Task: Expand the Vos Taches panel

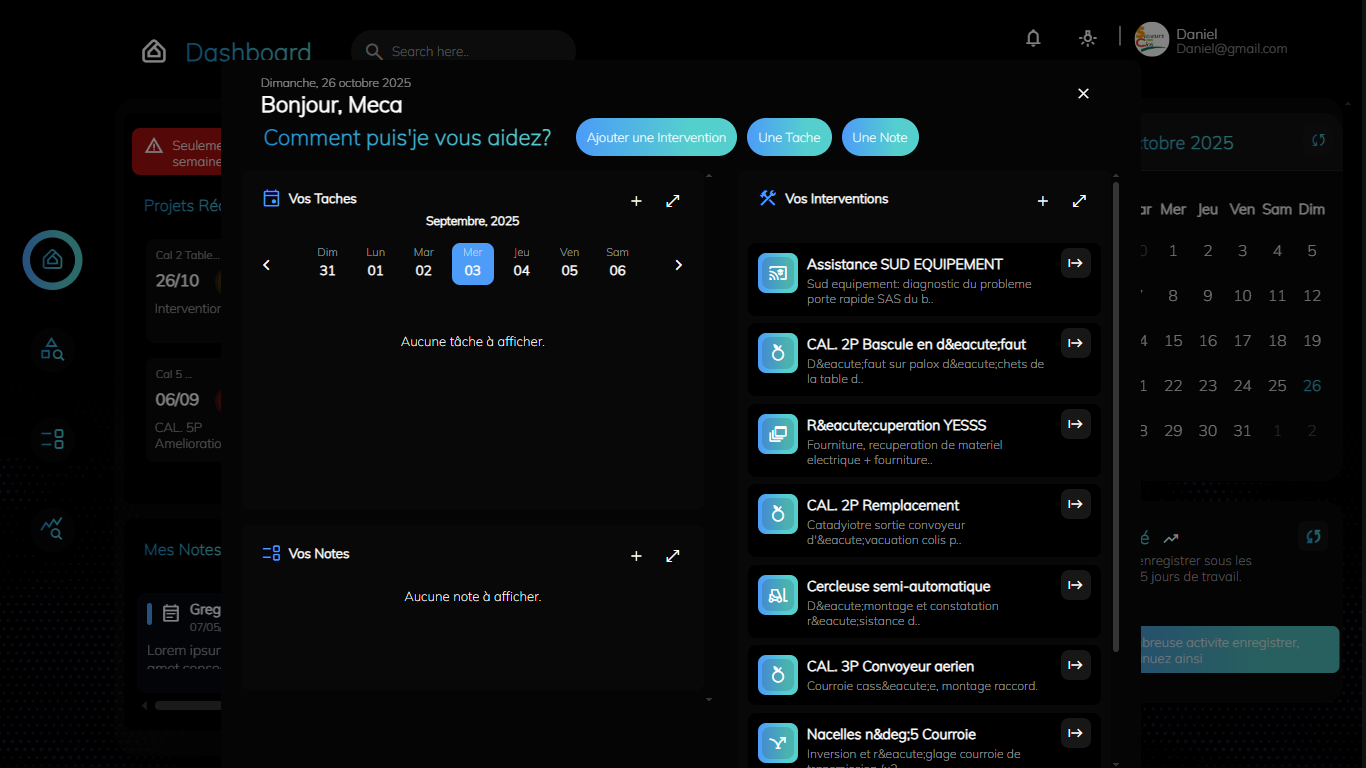Action: point(673,201)
